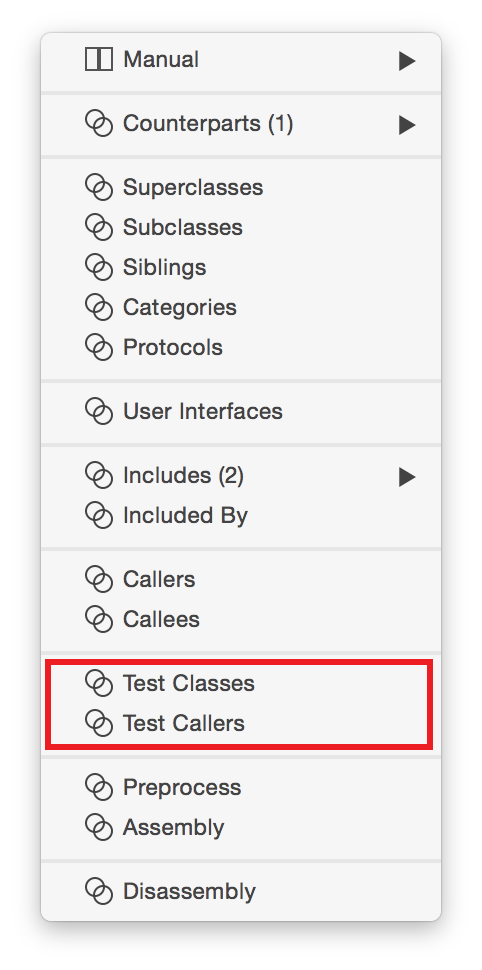The height and width of the screenshot is (970, 482).
Task: Choose the Categories menu item
Action: (x=241, y=307)
